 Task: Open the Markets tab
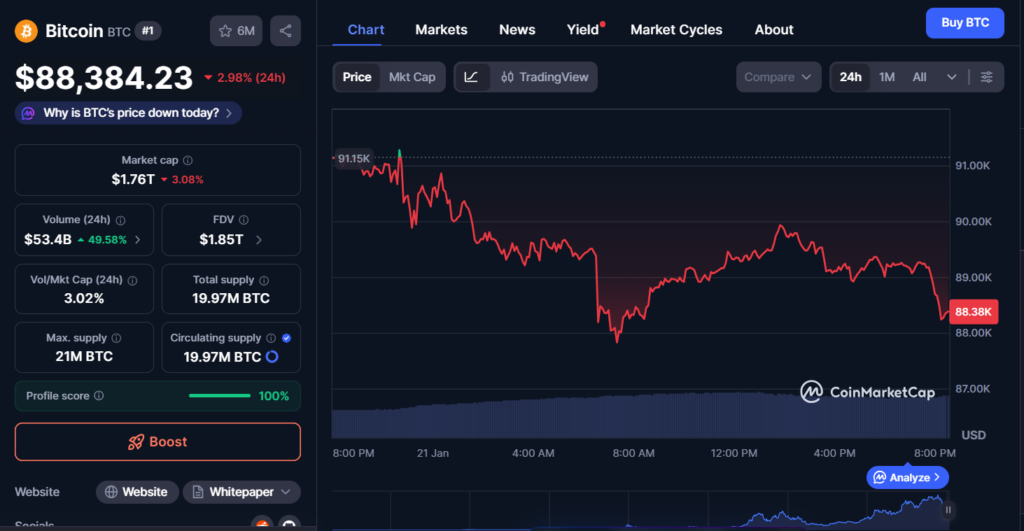point(441,30)
